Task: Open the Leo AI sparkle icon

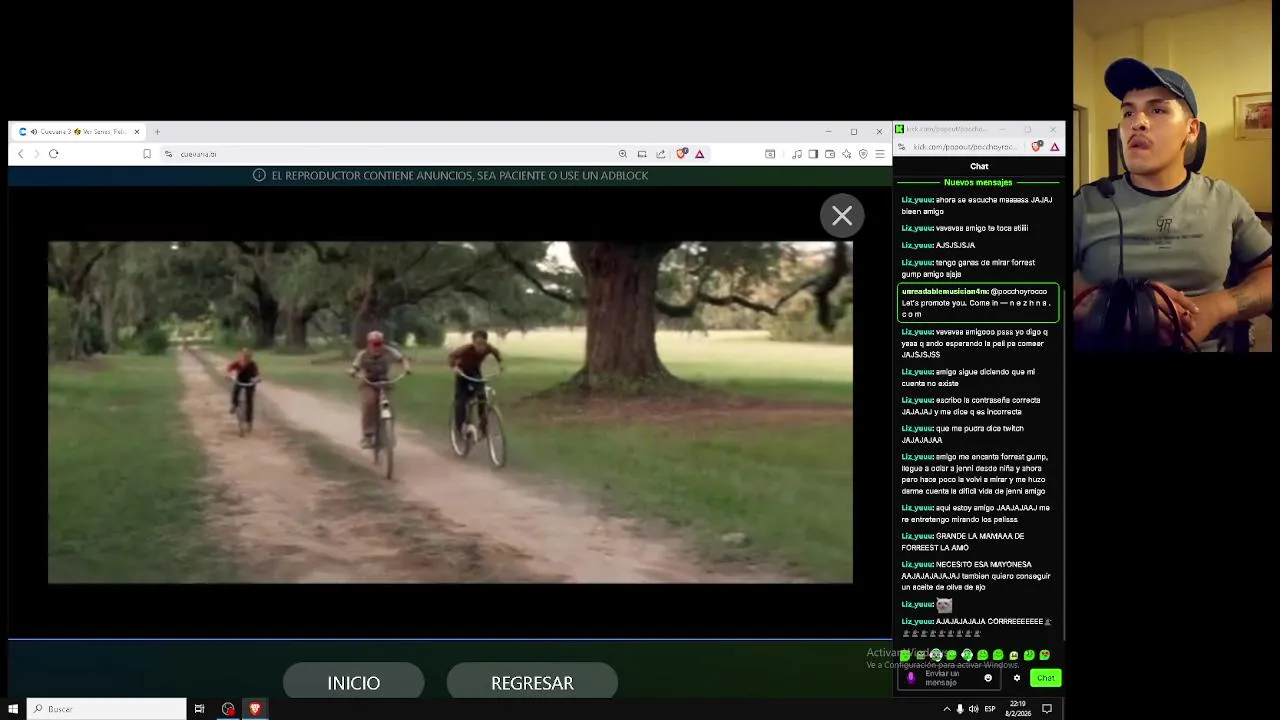Action: (846, 154)
